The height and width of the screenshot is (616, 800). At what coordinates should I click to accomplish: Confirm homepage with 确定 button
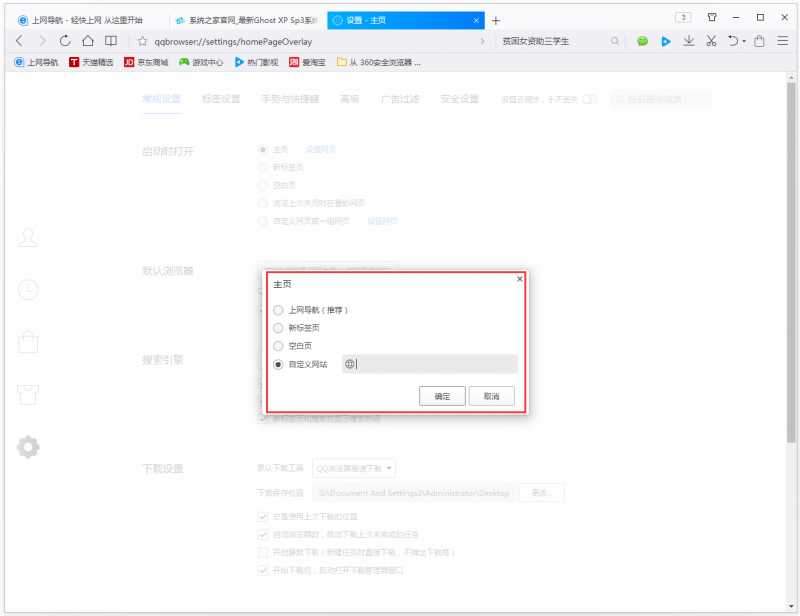[441, 396]
